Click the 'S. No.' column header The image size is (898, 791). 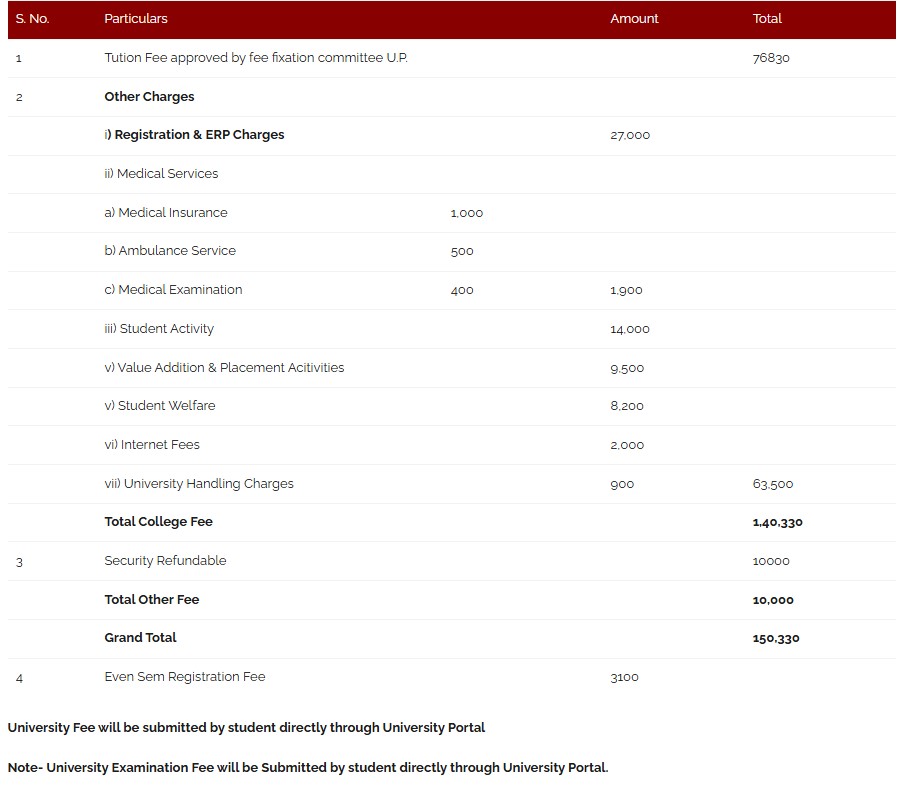32,19
